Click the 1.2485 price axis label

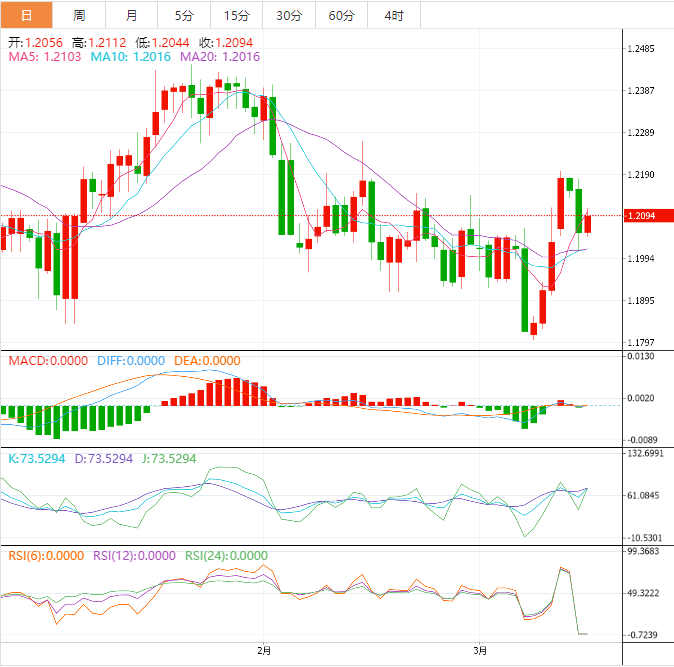point(641,49)
